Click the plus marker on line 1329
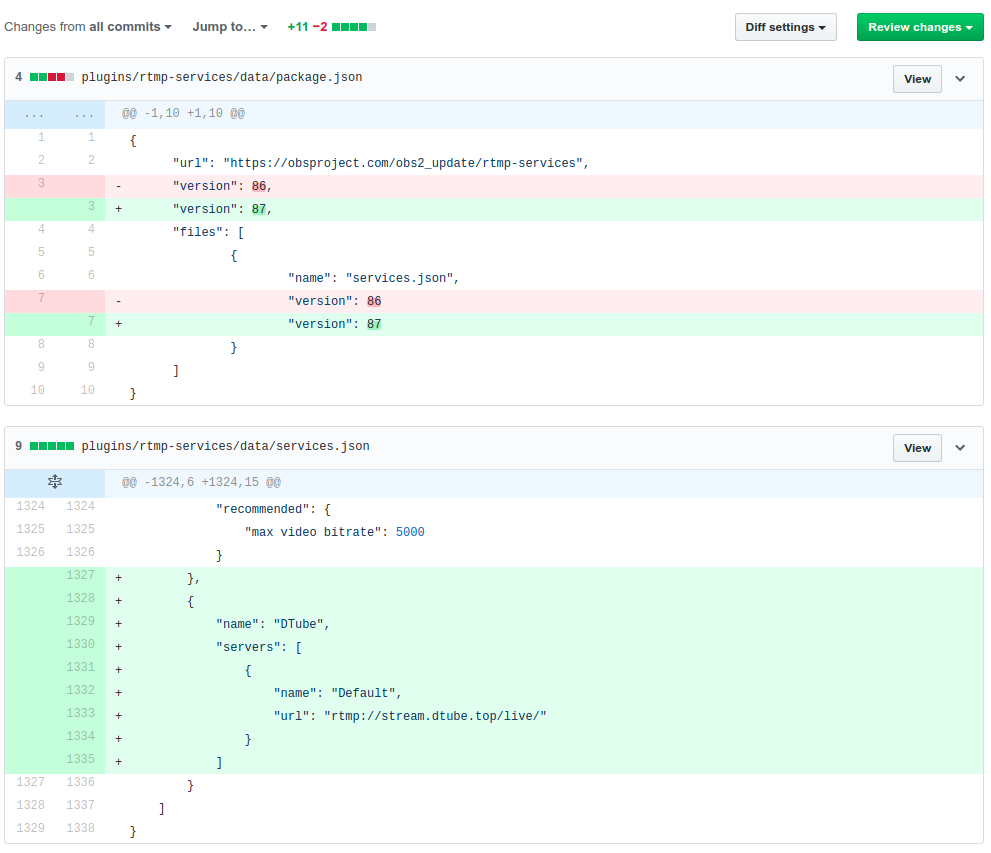991x853 pixels. click(x=118, y=624)
